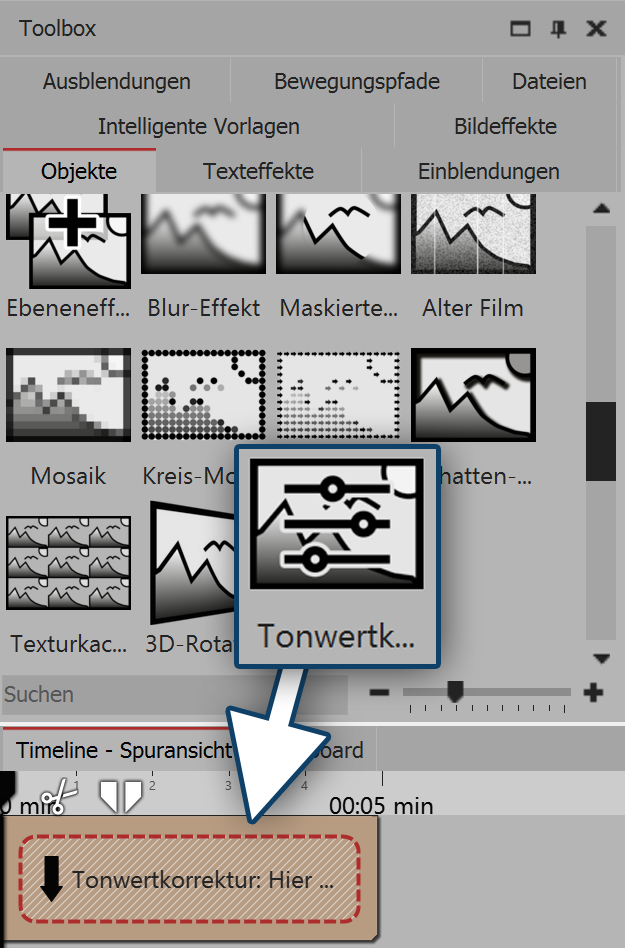
Task: Increase thumbnail size with plus button
Action: coord(594,692)
